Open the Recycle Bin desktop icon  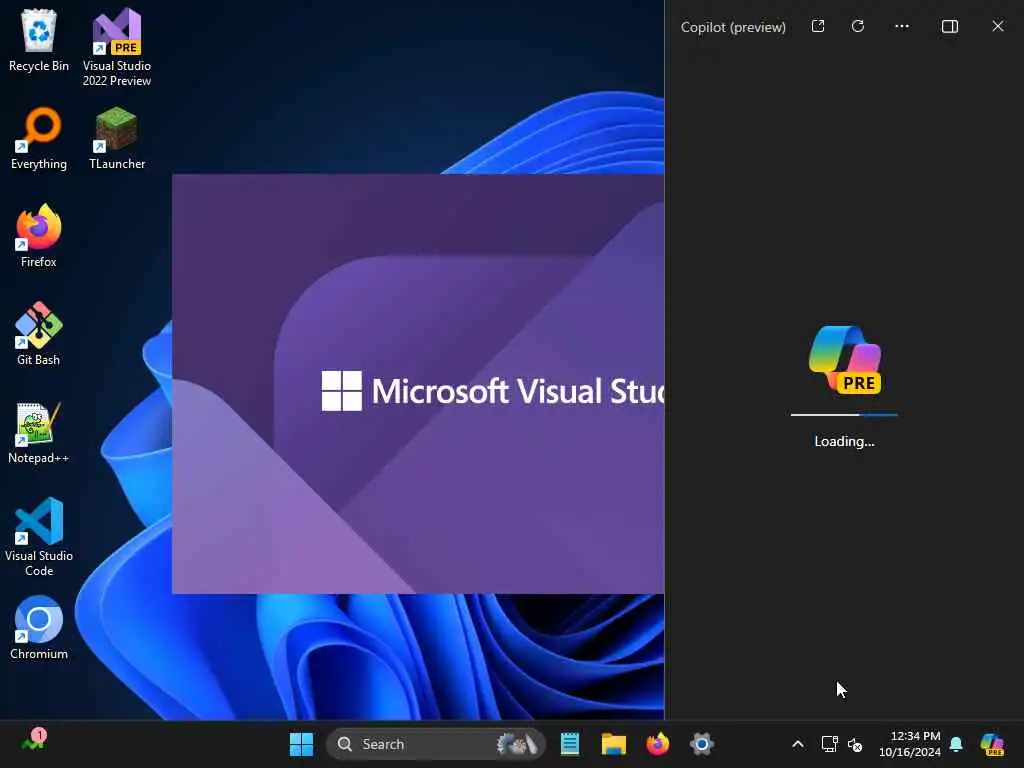(x=39, y=40)
